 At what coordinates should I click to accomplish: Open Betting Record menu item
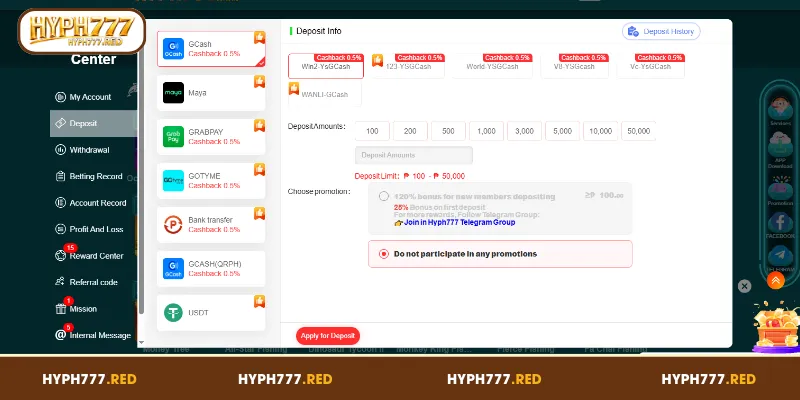[x=96, y=177]
